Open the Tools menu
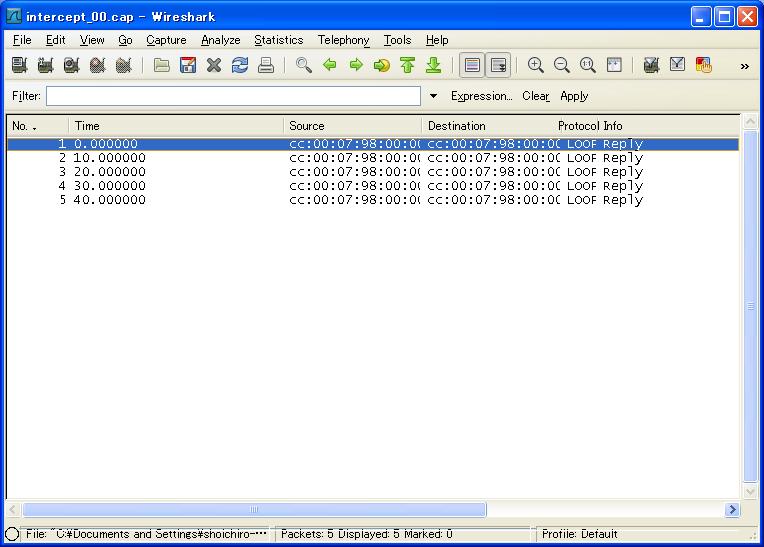 (397, 40)
